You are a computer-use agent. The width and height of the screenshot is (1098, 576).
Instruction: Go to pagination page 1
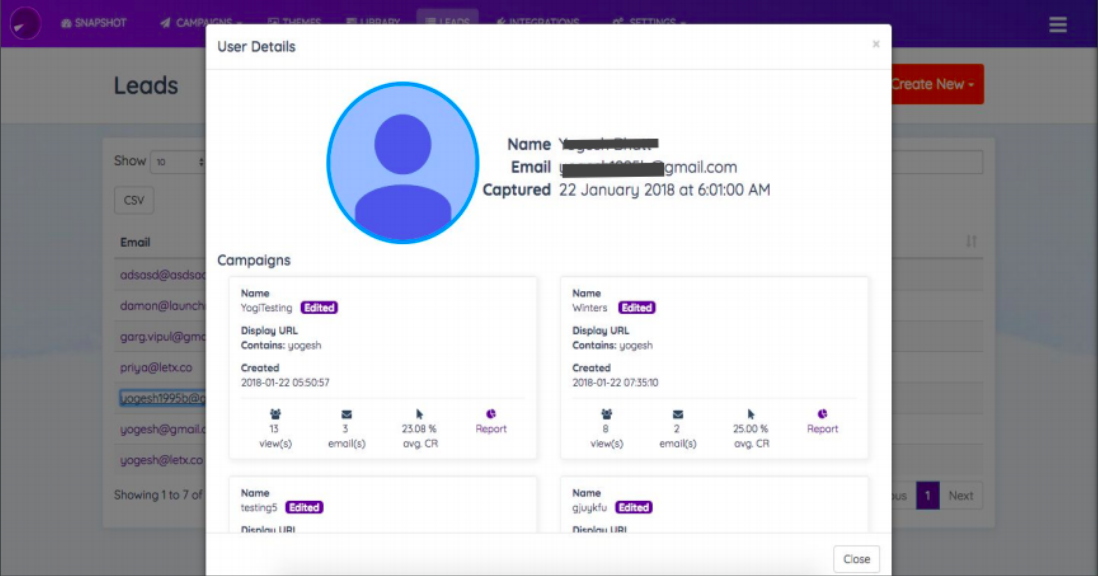coord(927,496)
